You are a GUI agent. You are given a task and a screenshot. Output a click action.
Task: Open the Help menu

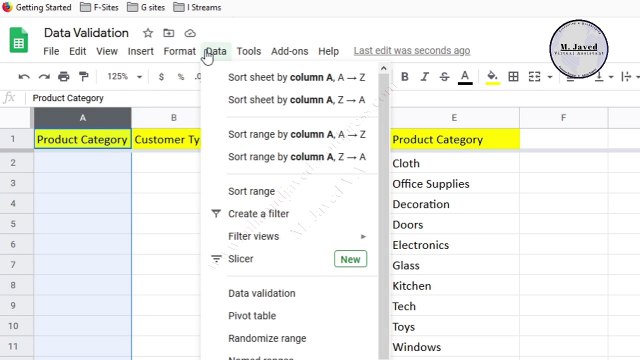coord(329,51)
